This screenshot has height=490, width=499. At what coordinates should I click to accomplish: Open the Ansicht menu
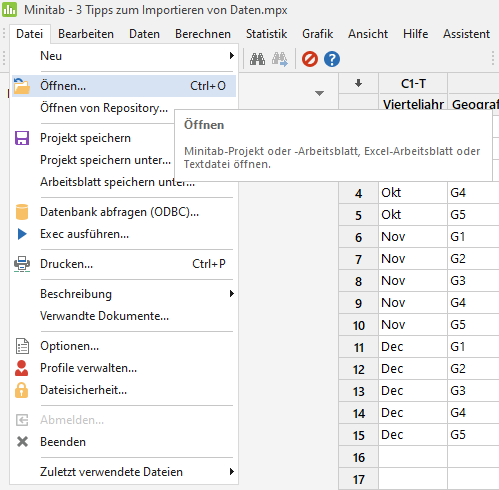(x=368, y=34)
